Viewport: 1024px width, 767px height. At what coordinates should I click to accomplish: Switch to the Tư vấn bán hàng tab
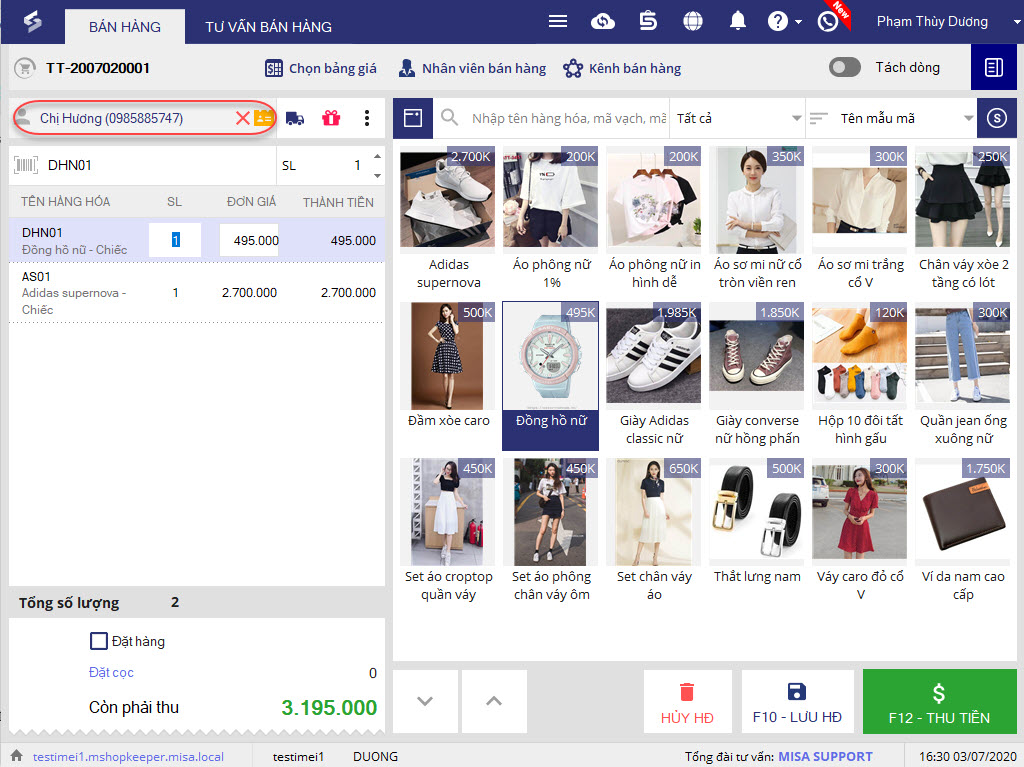coord(268,27)
